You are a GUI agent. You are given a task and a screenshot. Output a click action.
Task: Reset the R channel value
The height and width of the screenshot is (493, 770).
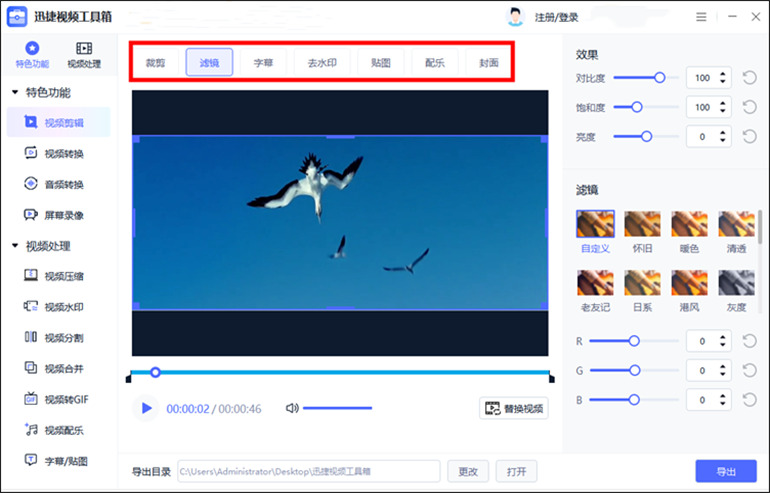point(749,341)
